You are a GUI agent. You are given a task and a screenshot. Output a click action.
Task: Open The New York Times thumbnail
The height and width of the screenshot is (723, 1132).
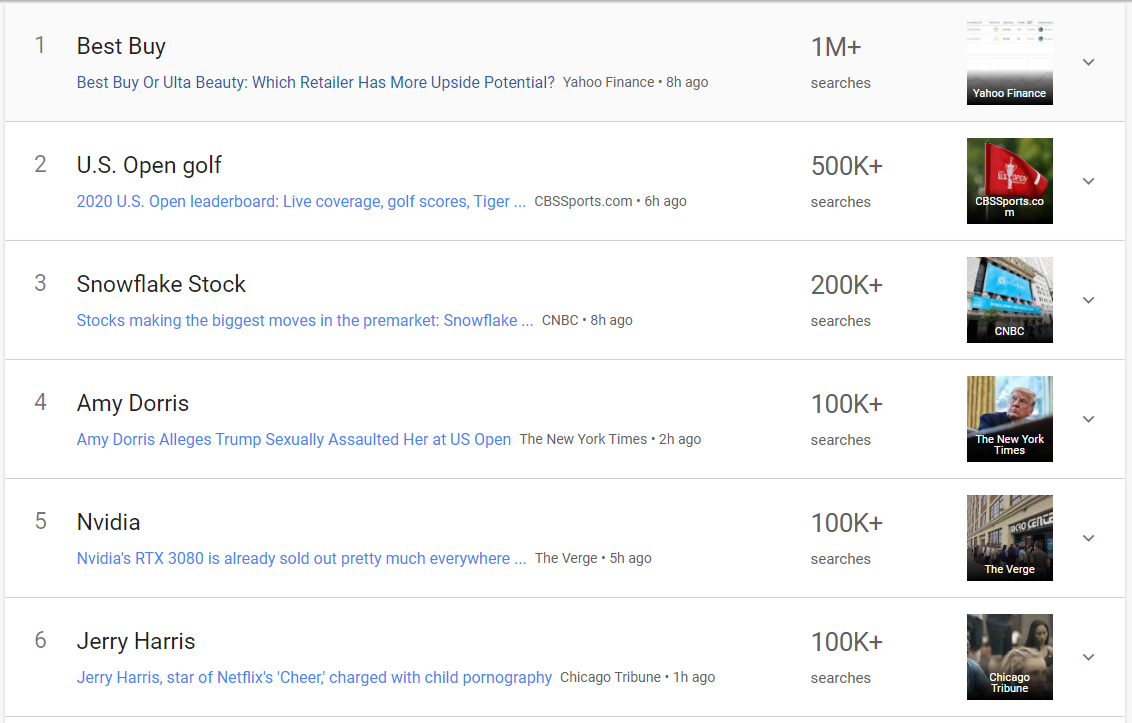[1009, 419]
